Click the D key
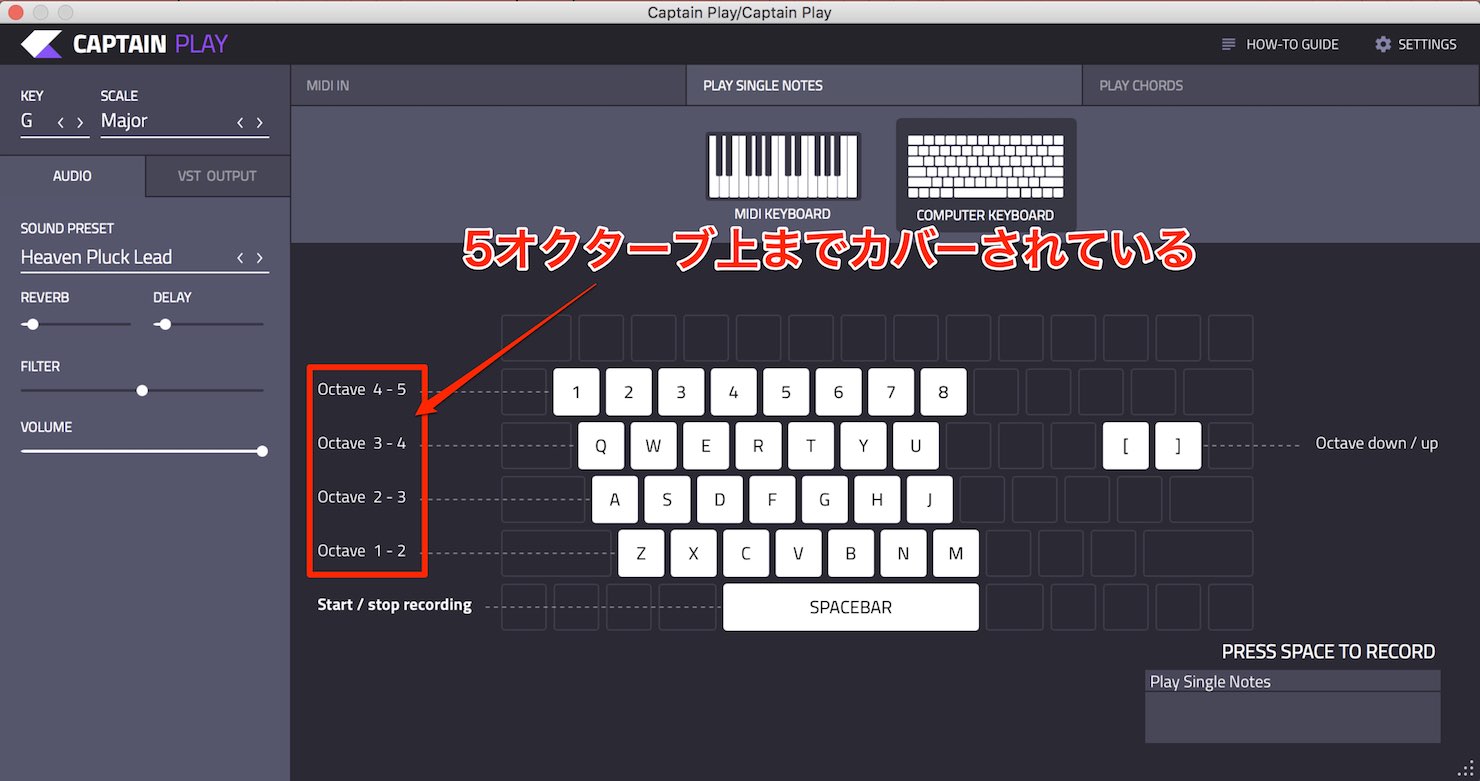This screenshot has width=1480, height=781. 720,500
